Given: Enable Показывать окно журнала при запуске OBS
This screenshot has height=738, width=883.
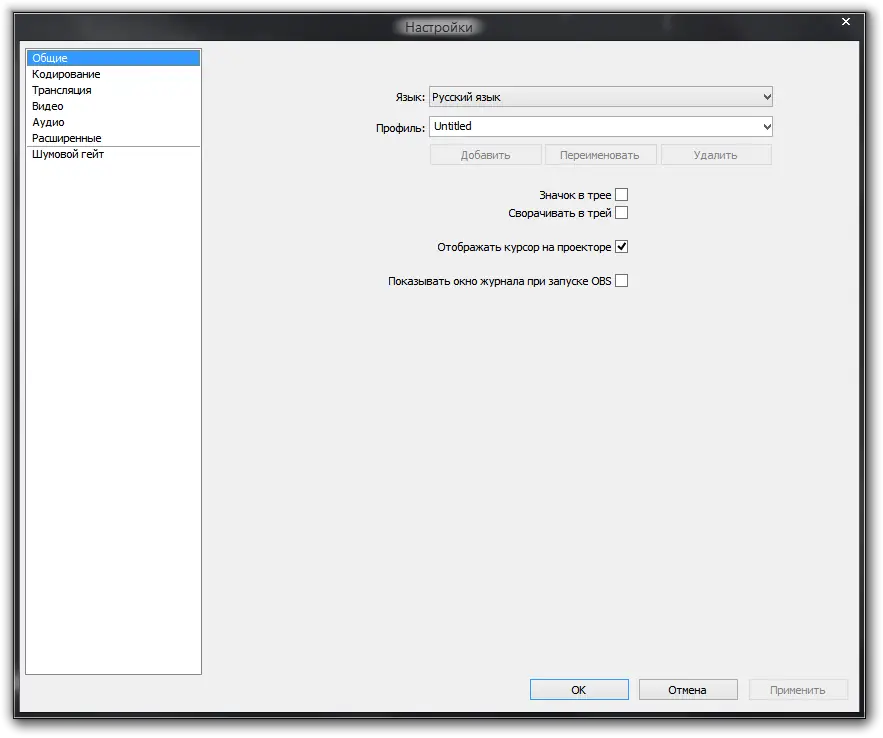Looking at the screenshot, I should point(622,280).
